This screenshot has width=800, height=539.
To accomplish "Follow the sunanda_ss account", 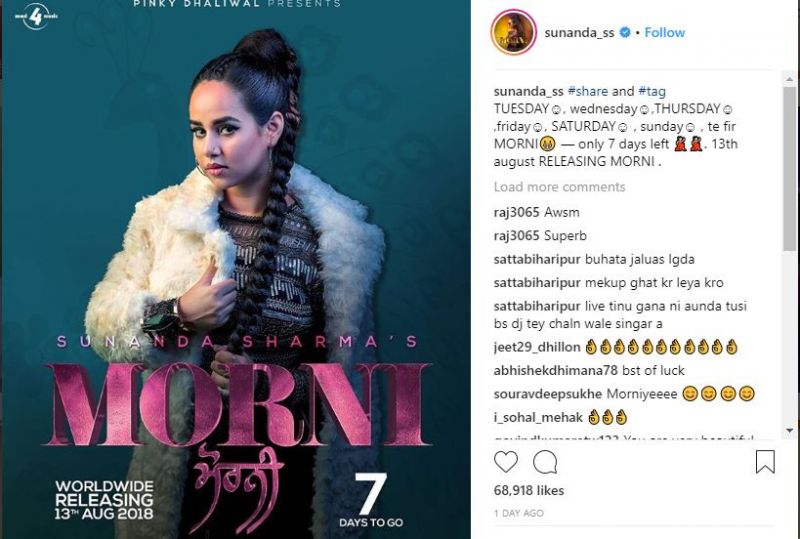I will (x=664, y=33).
